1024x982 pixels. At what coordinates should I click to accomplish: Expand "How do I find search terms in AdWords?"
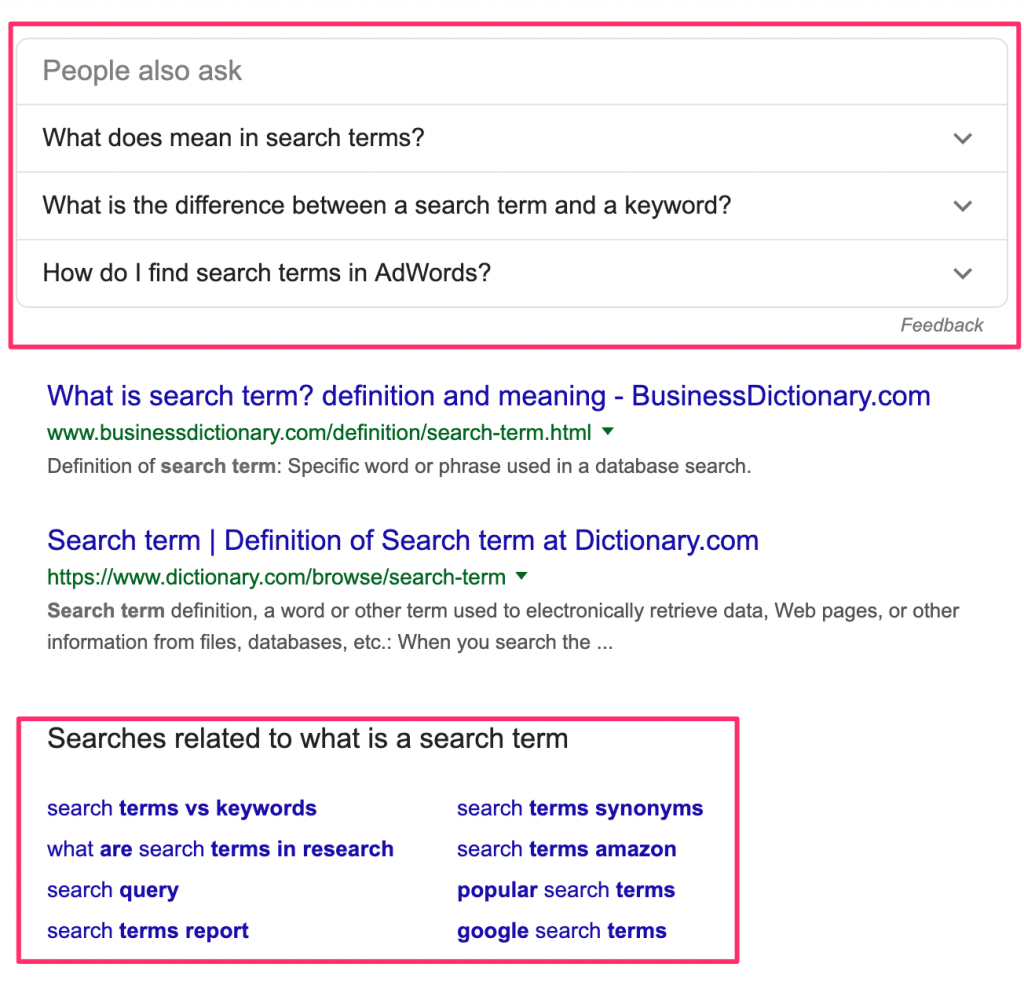[962, 273]
